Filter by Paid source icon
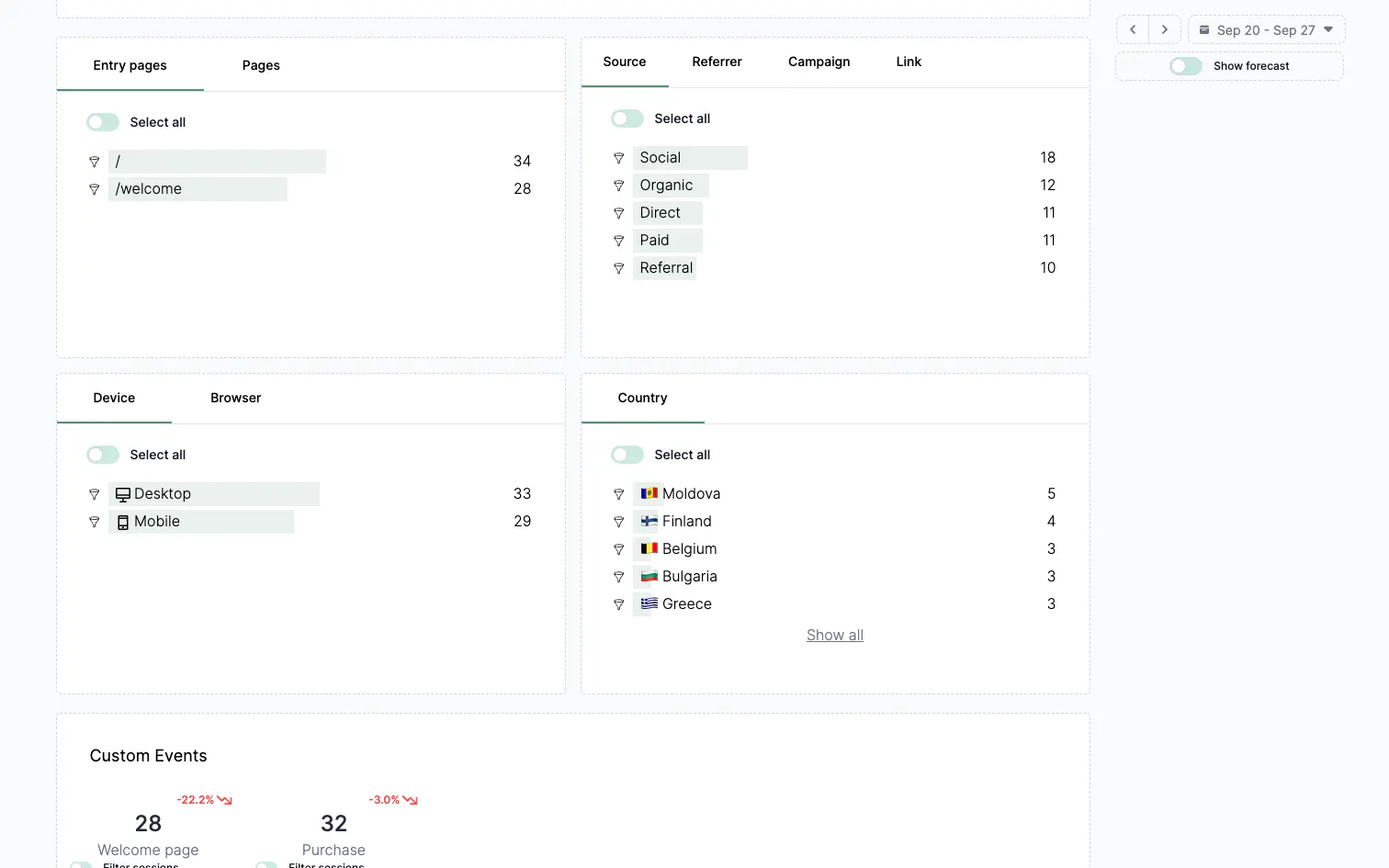Image resolution: width=1389 pixels, height=868 pixels. [x=618, y=241]
